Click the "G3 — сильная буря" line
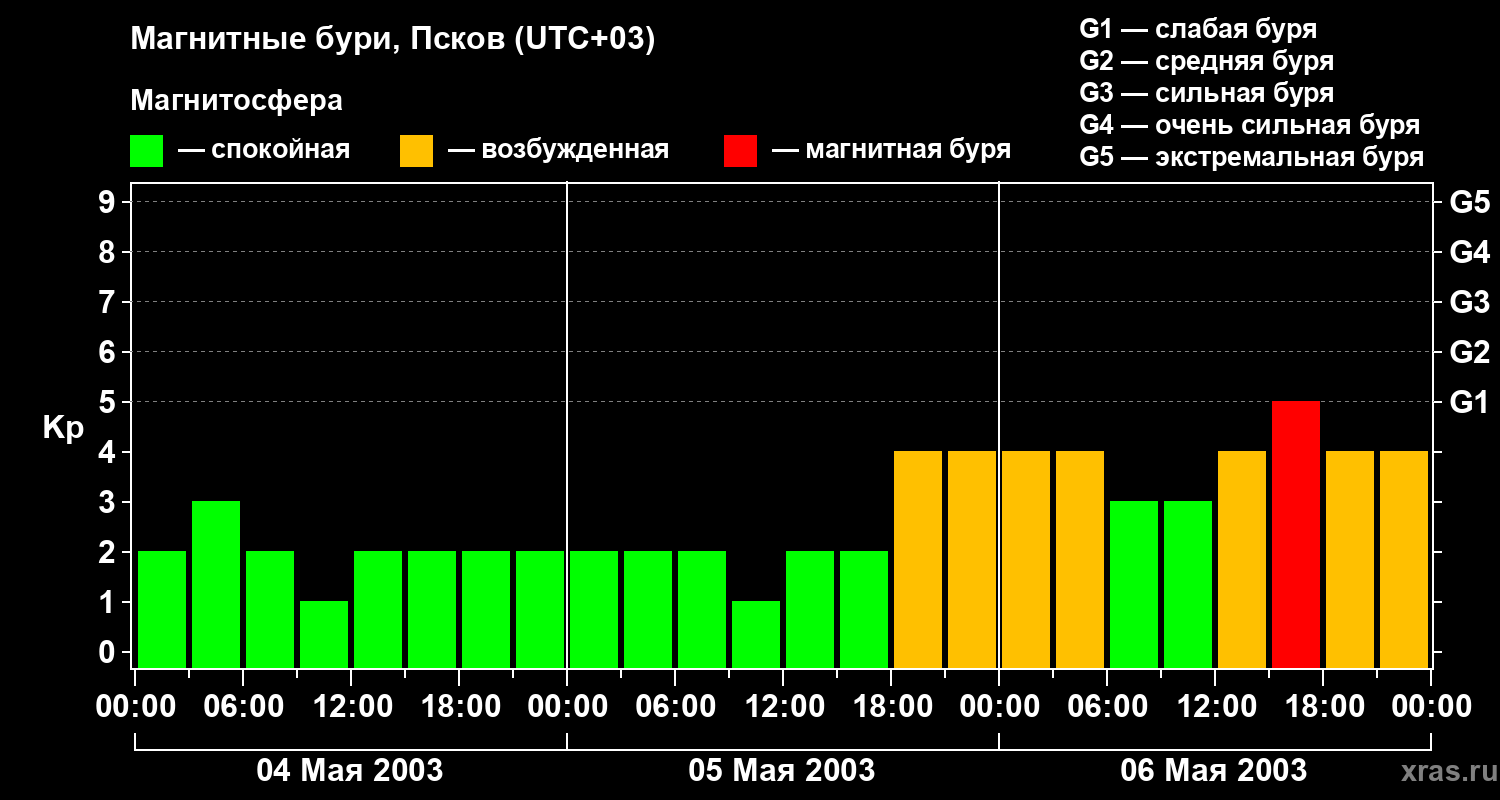The image size is (1500, 800). pyautogui.click(x=1206, y=93)
